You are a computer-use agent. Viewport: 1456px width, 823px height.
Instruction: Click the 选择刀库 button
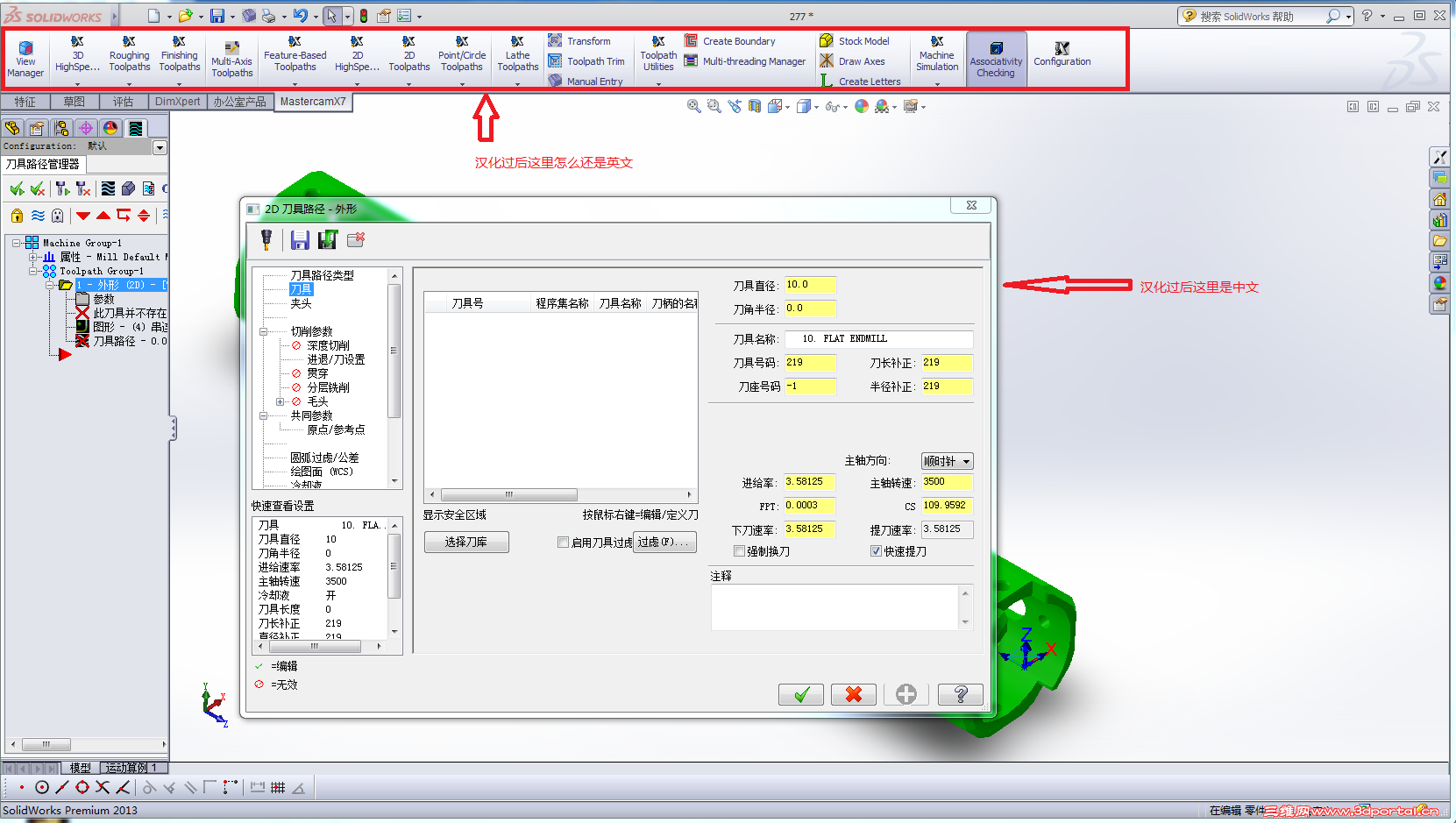(x=466, y=543)
